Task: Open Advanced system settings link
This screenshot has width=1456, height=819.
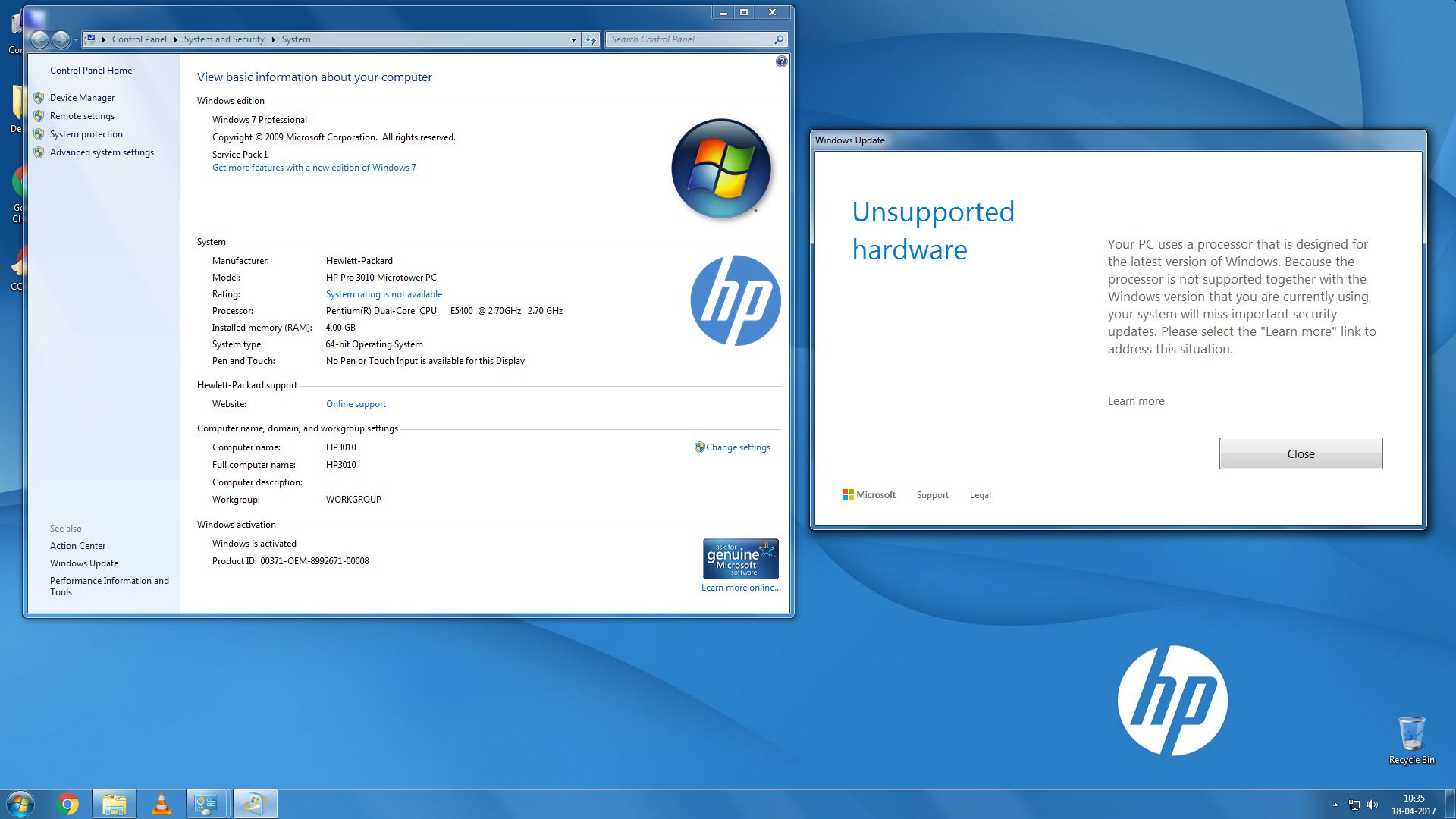Action: tap(102, 152)
